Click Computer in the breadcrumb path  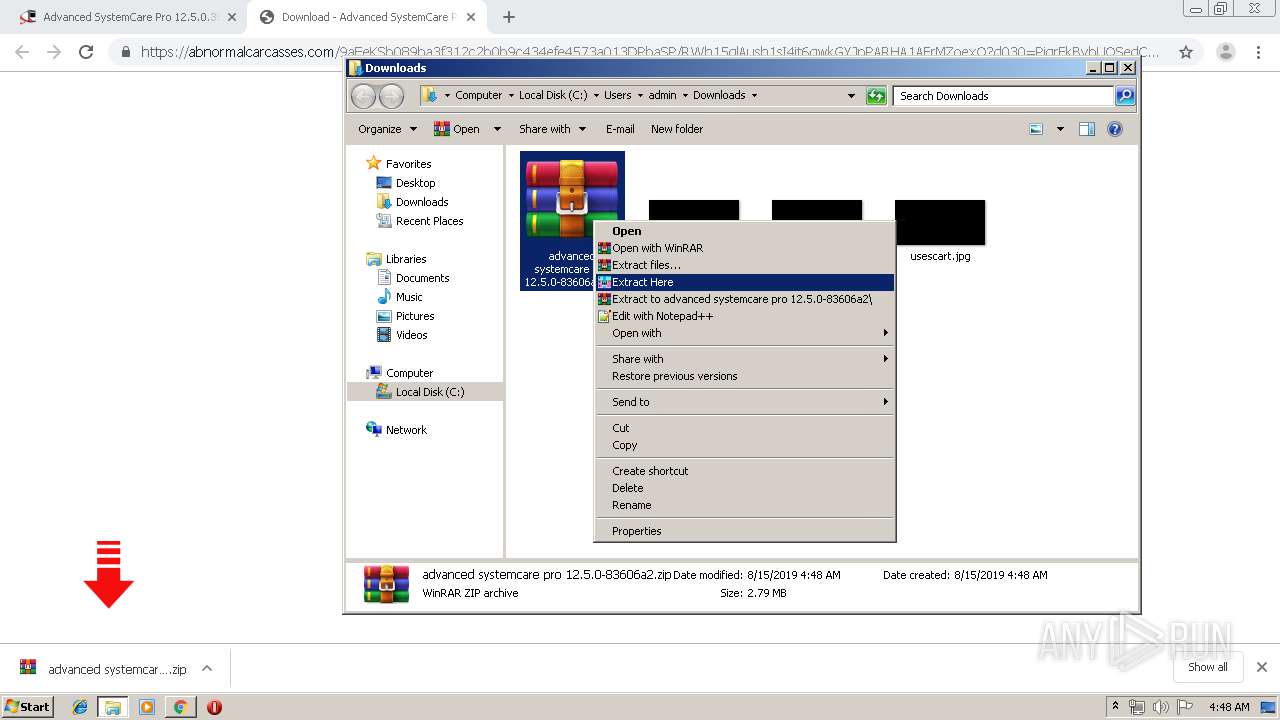coord(478,96)
